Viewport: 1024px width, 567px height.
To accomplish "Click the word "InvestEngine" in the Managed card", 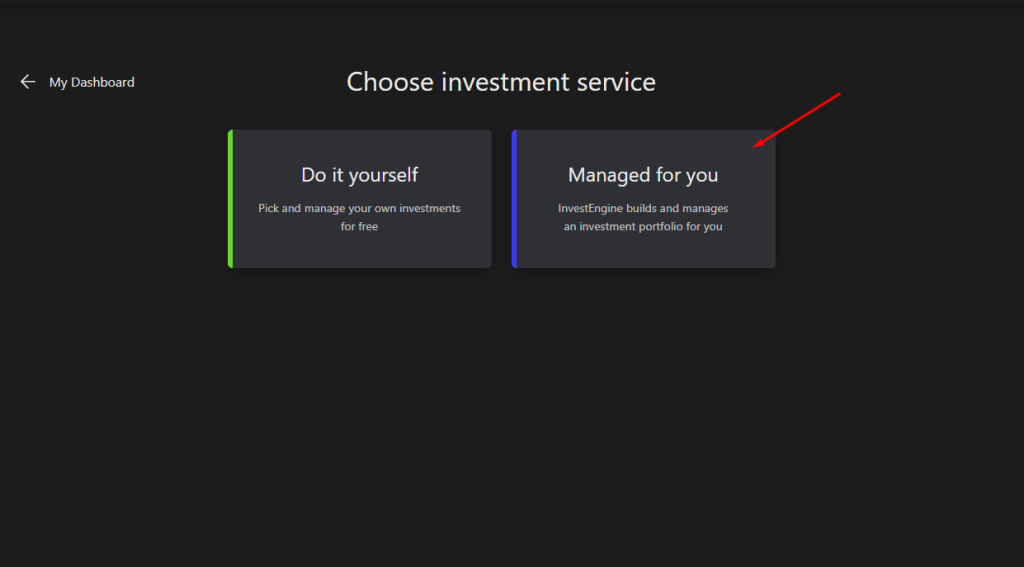I will point(590,208).
